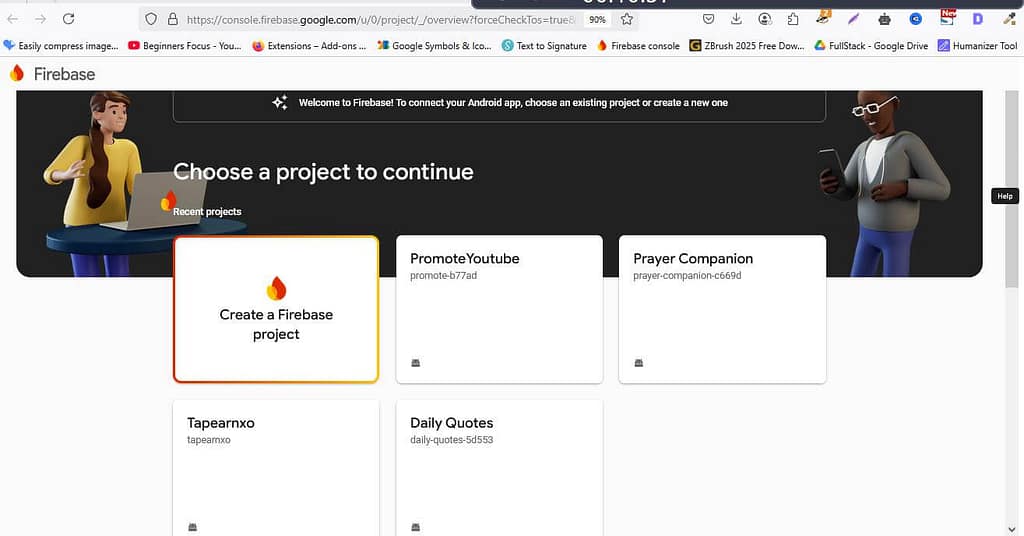Click the daily-quotes-5d553 project ID text
This screenshot has height=536, width=1024.
tap(451, 440)
